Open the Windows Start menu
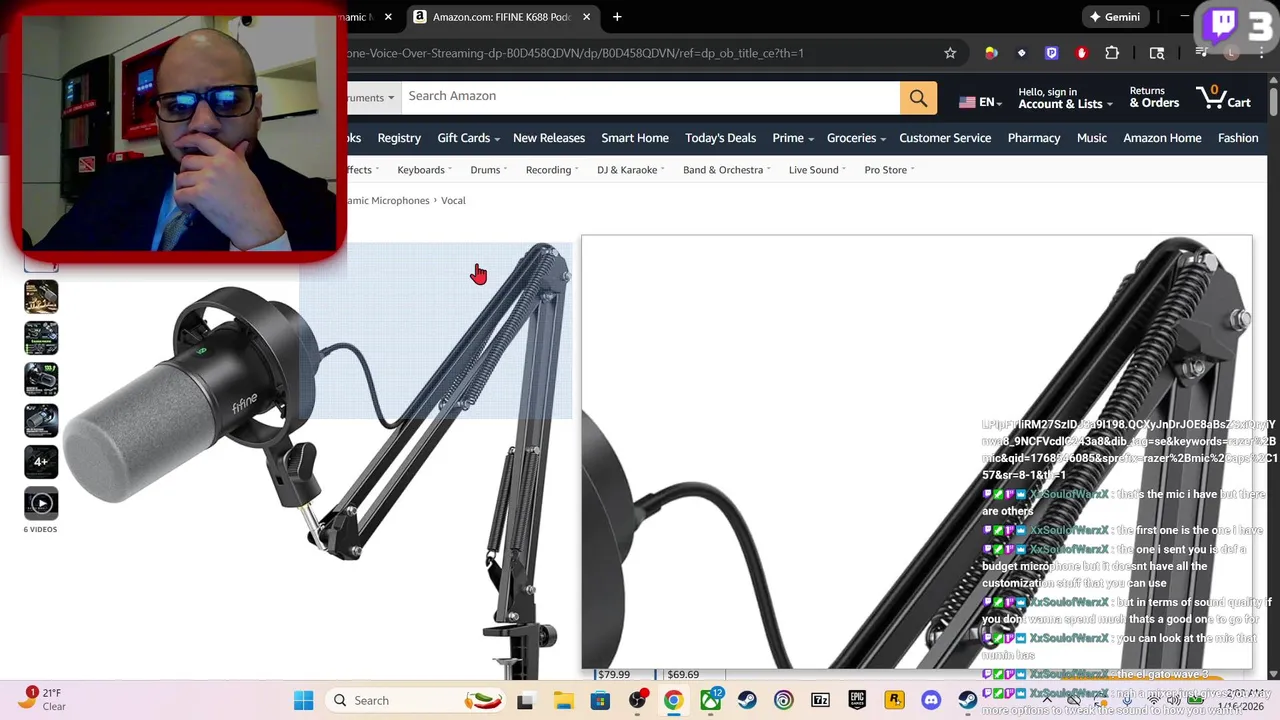Image resolution: width=1280 pixels, height=720 pixels. click(303, 700)
